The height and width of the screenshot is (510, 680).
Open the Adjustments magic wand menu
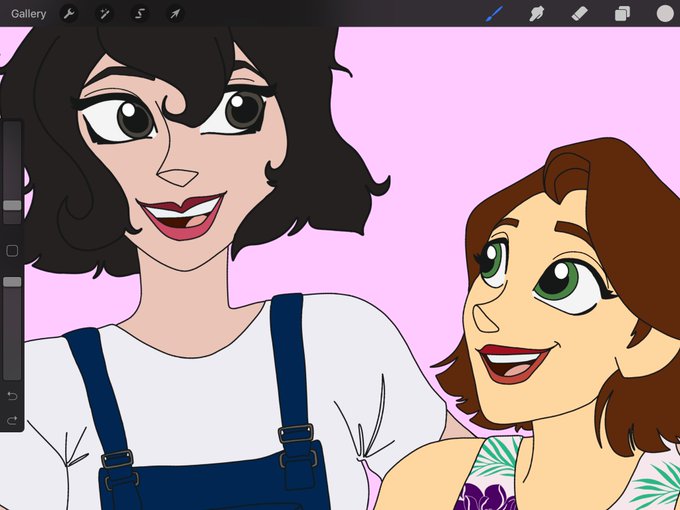[x=104, y=14]
